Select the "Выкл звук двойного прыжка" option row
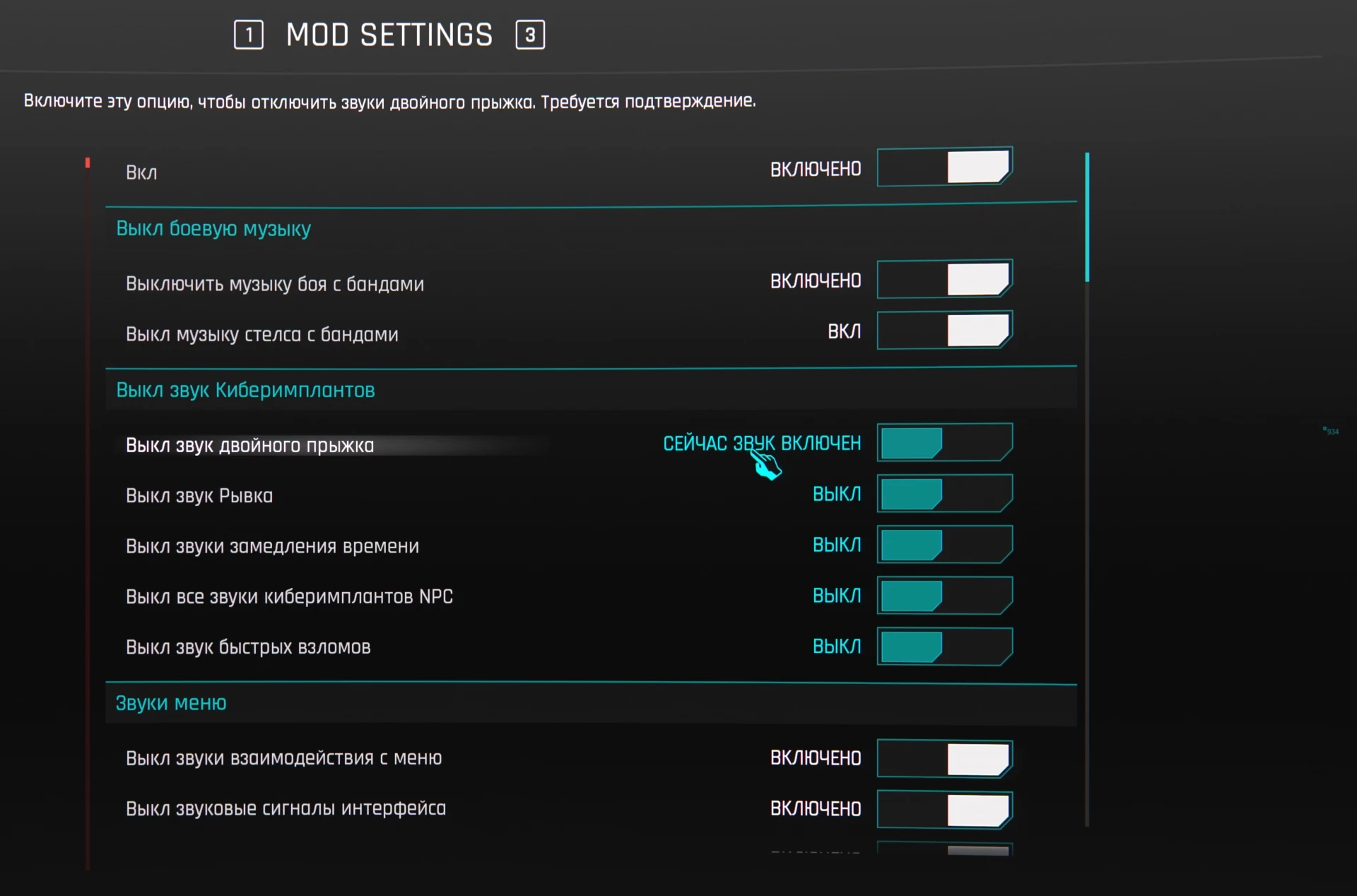The width and height of the screenshot is (1357, 896). point(249,444)
